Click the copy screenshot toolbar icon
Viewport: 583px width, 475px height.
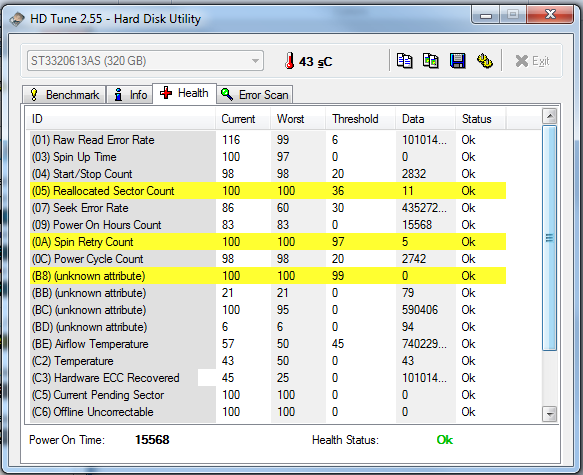click(431, 61)
